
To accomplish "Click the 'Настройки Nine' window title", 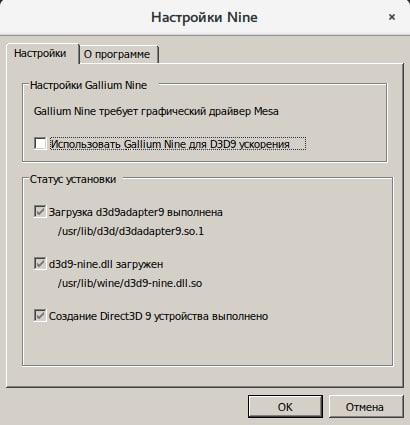I will pyautogui.click(x=204, y=17).
